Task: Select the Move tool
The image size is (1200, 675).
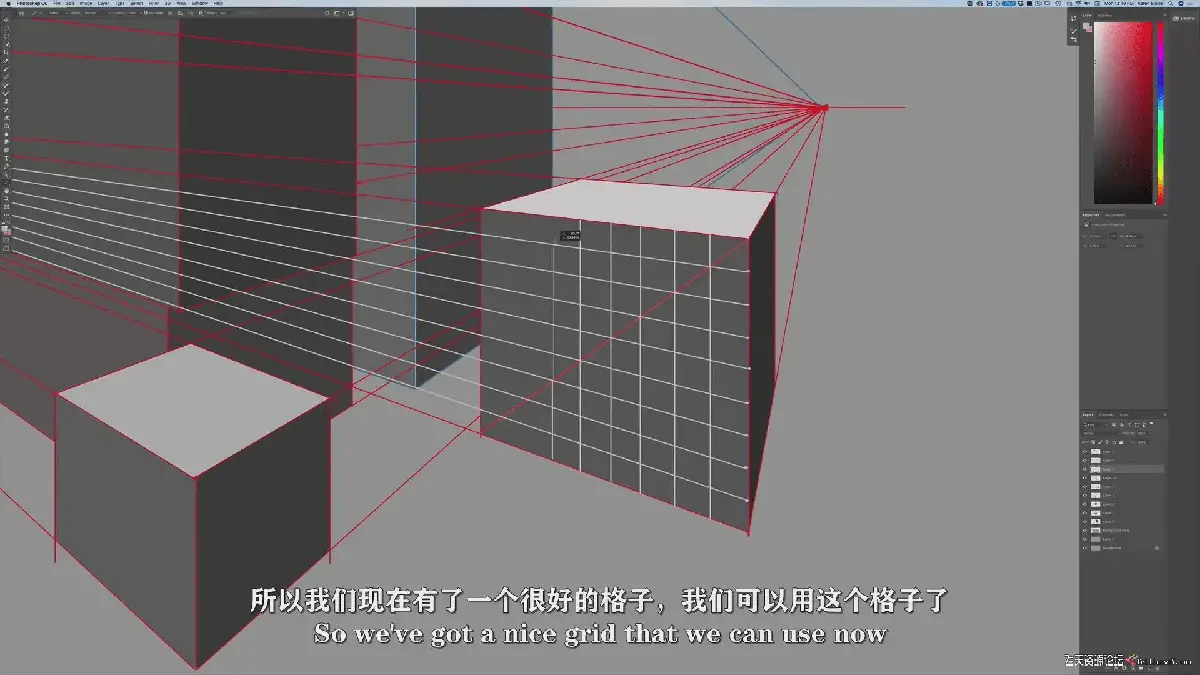Action: [7, 20]
